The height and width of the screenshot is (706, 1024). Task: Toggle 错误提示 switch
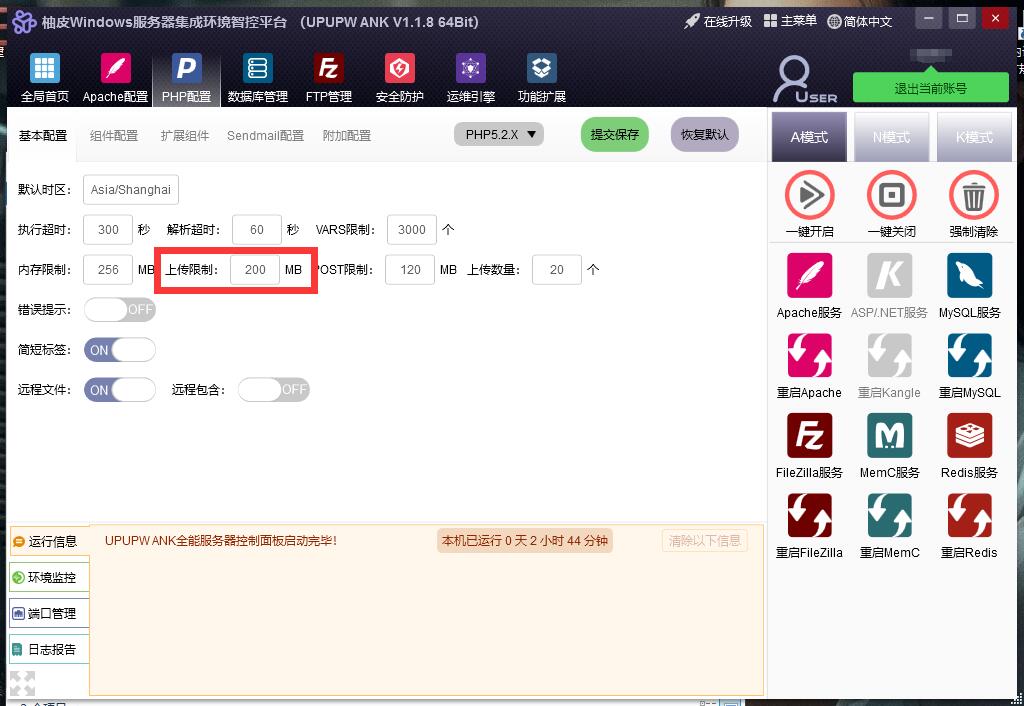pos(120,310)
